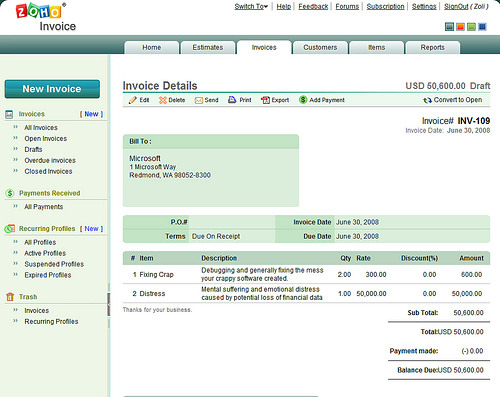Open the Switch To dropdown
Screen dimensions: 500x397
click(x=251, y=6)
